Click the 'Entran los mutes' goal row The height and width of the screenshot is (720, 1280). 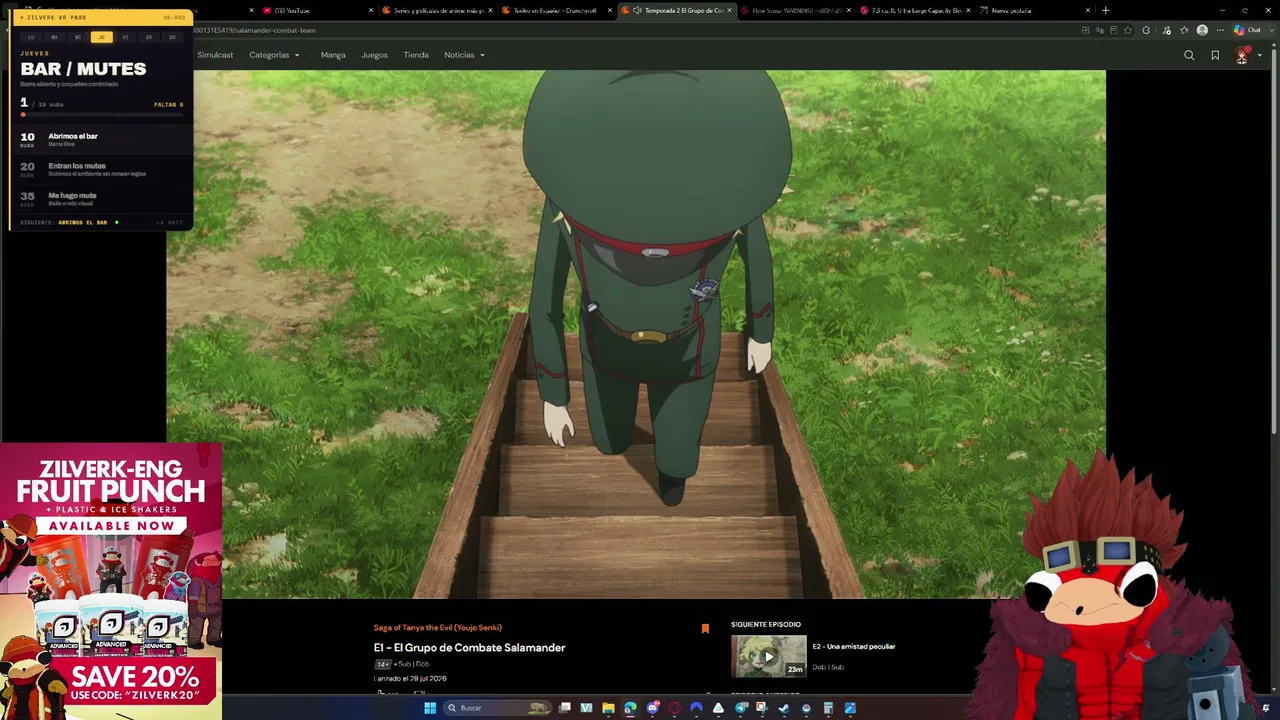(102, 169)
